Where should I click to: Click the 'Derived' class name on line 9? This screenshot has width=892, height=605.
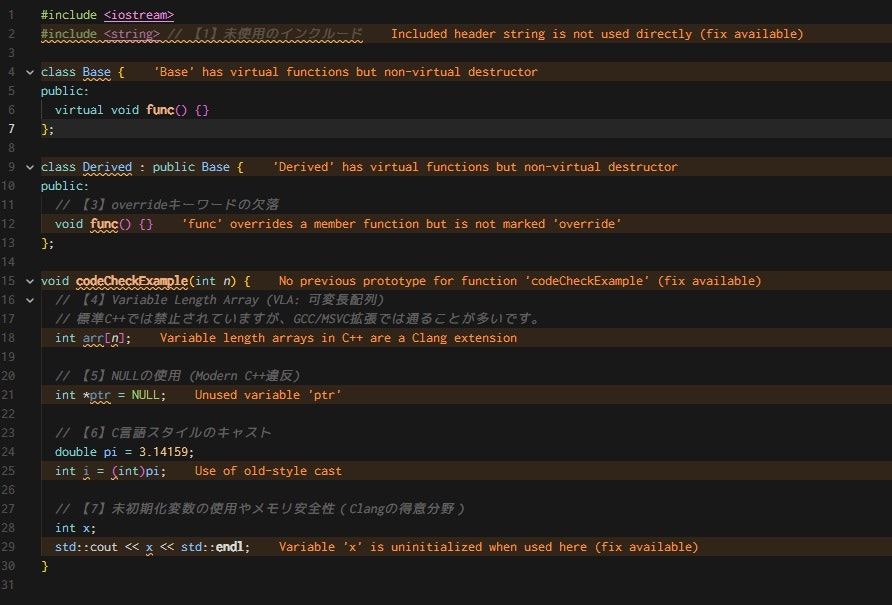(107, 167)
